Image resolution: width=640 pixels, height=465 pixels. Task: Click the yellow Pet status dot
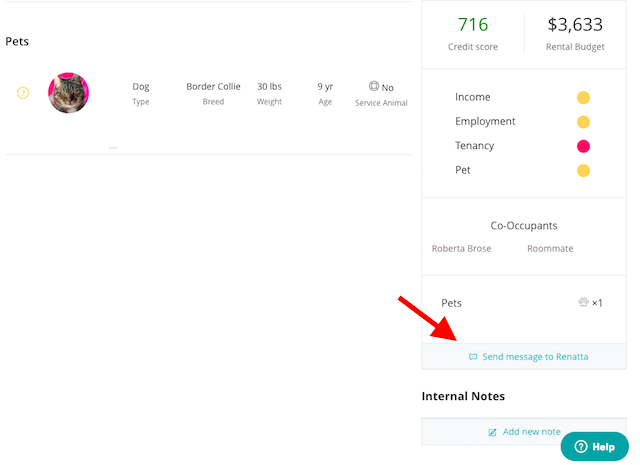pos(583,170)
